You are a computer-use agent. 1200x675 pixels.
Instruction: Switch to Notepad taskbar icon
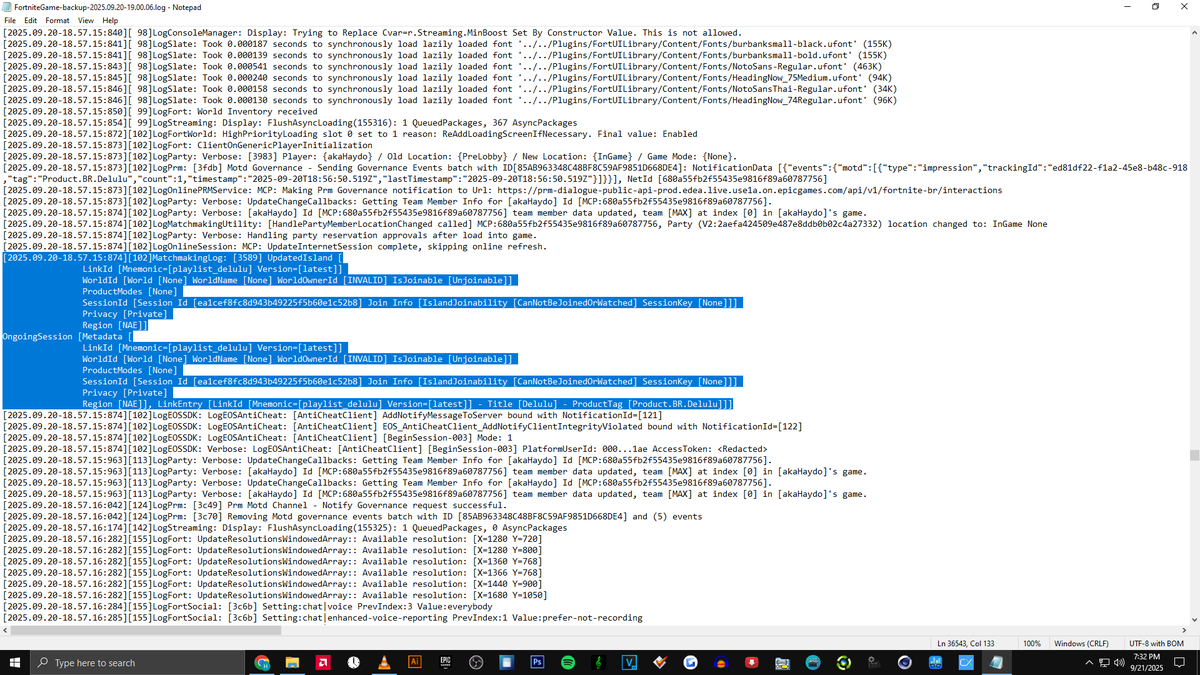click(x=996, y=662)
